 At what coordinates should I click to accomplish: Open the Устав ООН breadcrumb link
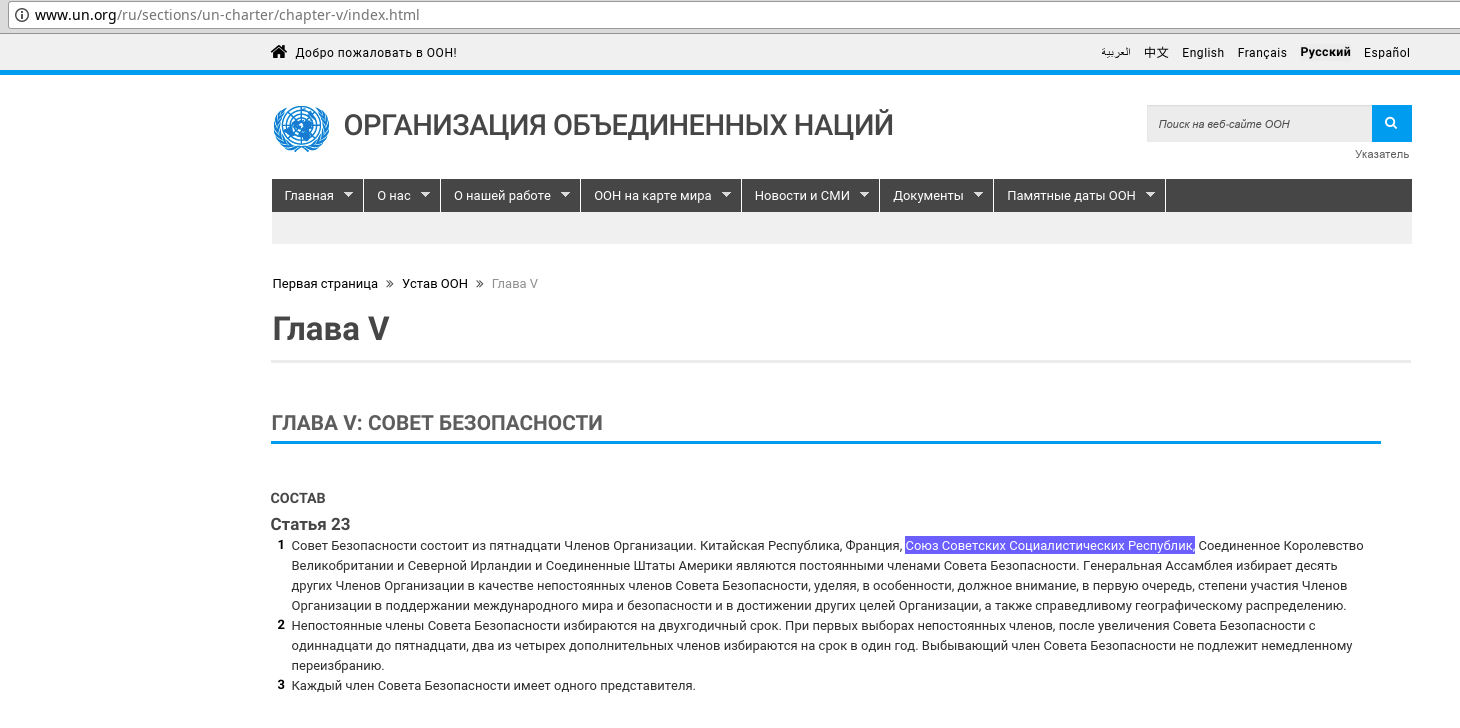435,284
